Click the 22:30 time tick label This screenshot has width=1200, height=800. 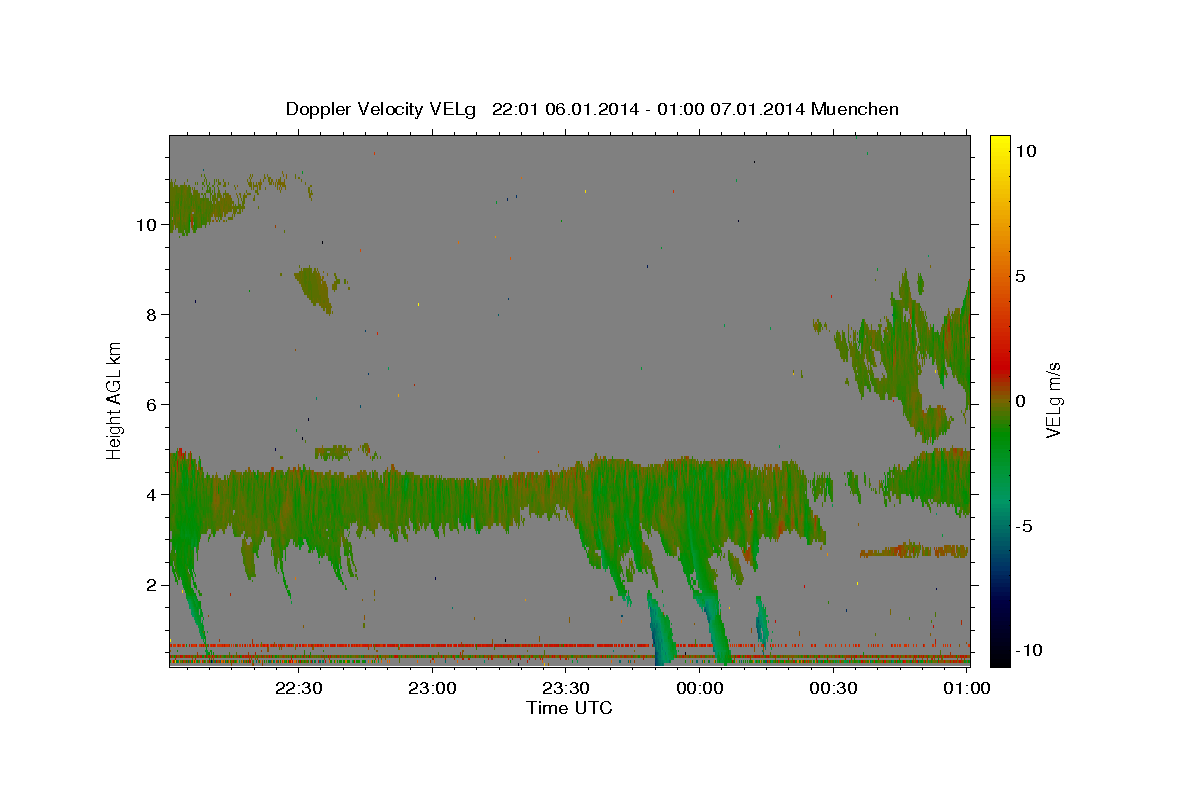click(x=298, y=688)
